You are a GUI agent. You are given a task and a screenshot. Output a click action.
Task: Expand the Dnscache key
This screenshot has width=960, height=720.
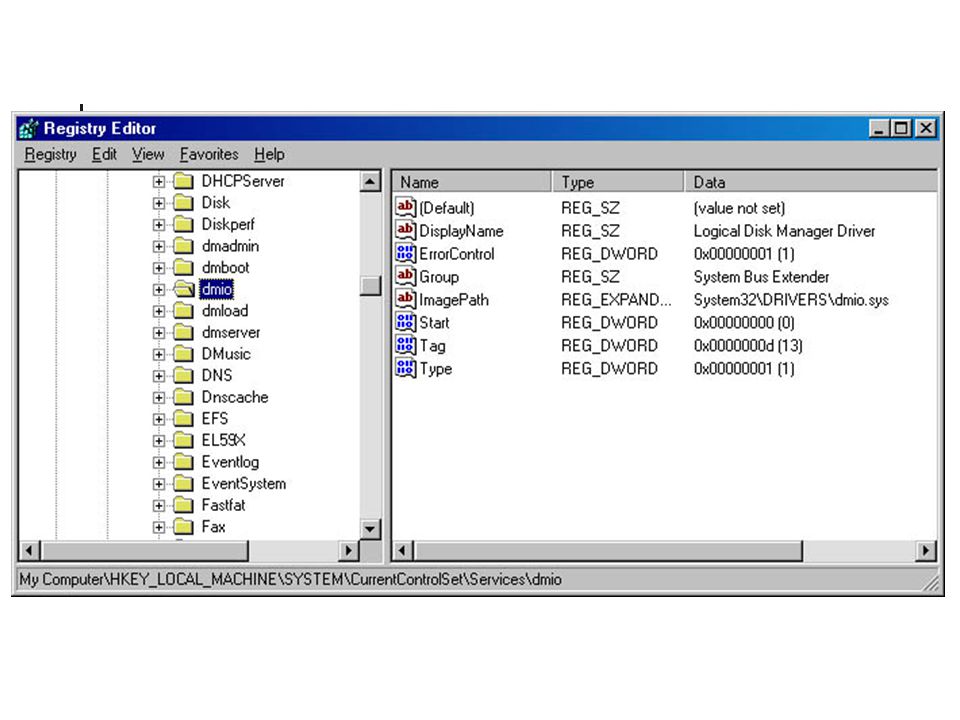coord(159,398)
